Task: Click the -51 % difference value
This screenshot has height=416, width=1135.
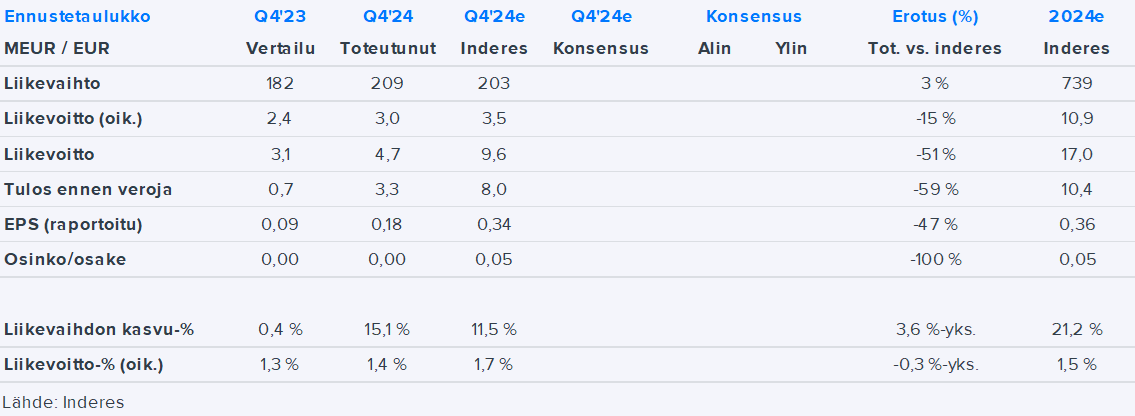Action: coord(935,154)
